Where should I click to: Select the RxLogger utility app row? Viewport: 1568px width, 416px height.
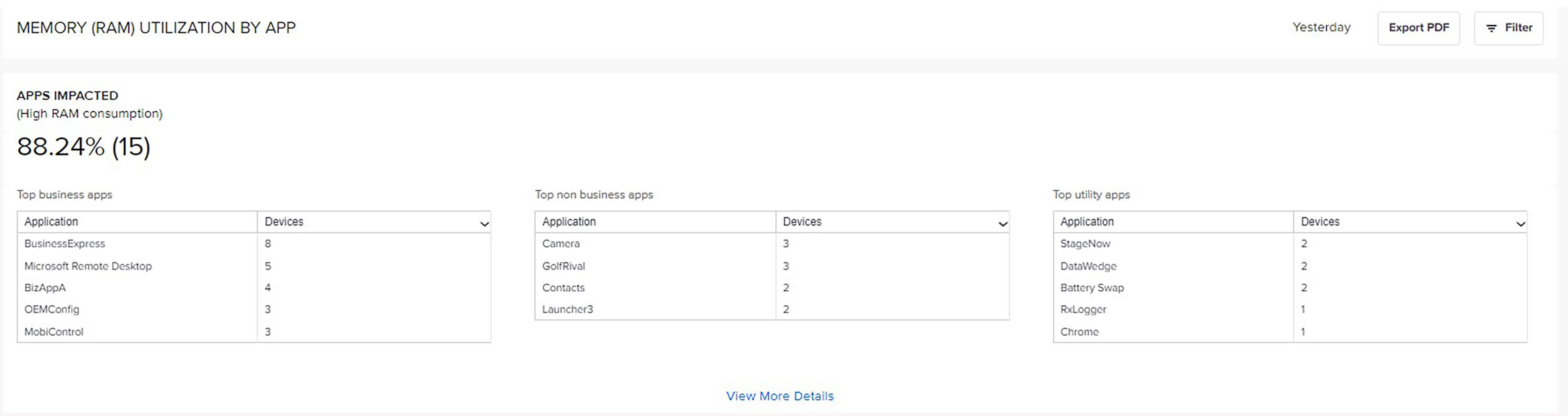coord(1083,310)
